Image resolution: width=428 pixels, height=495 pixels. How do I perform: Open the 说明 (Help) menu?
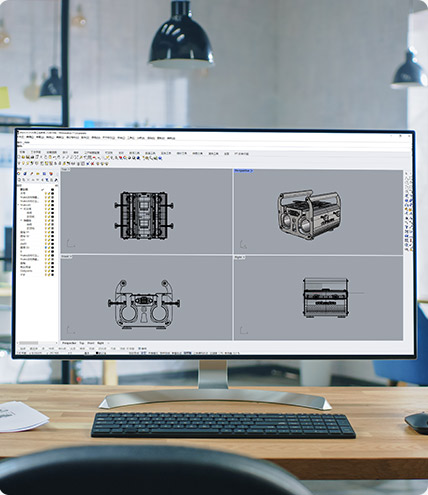[x=171, y=137]
